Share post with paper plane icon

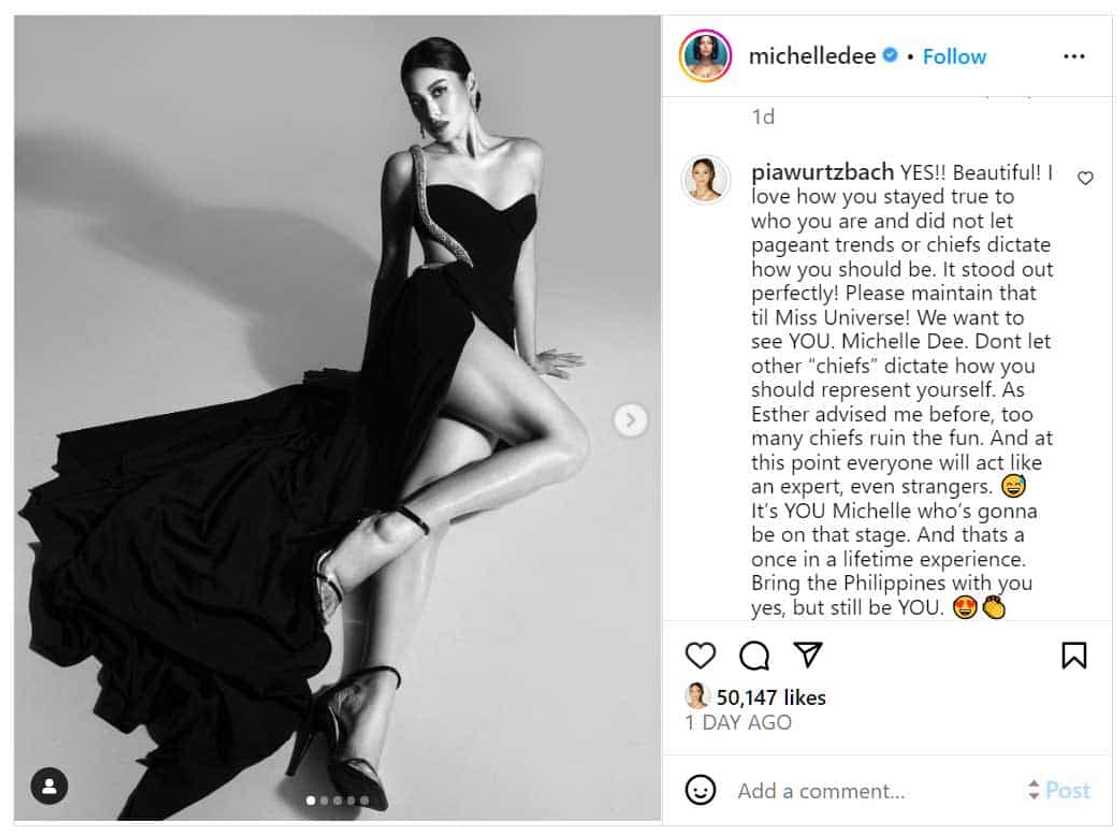tap(808, 654)
